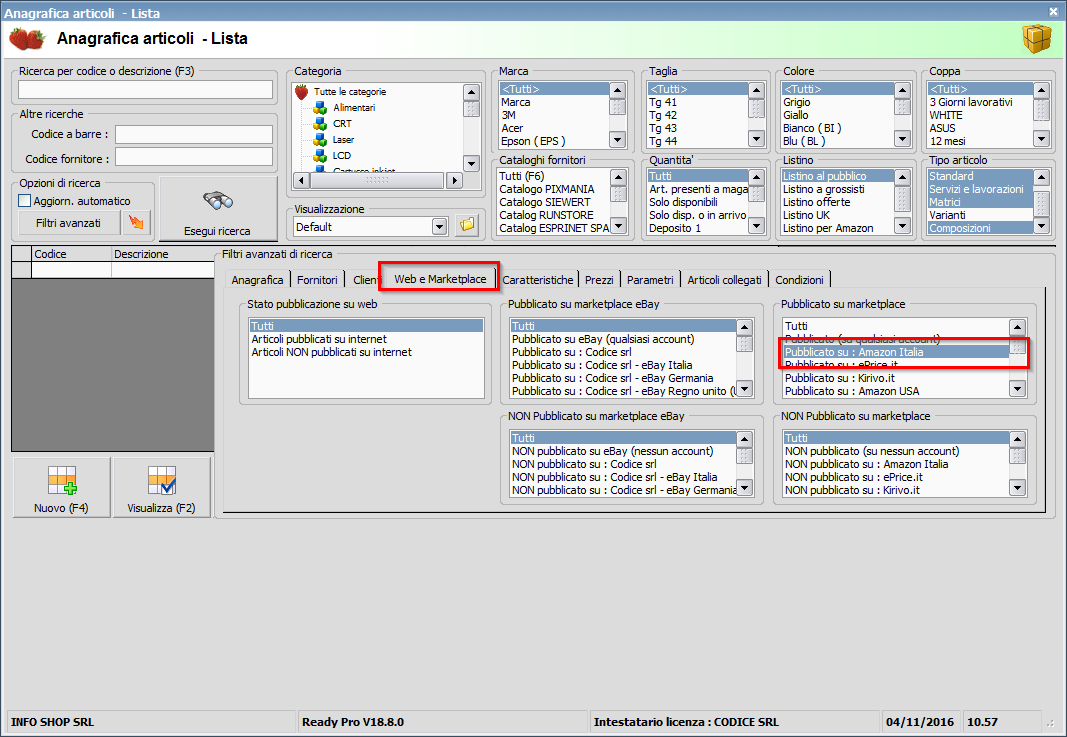Select Listino per Amazon option
Image resolution: width=1067 pixels, height=737 pixels.
[837, 228]
